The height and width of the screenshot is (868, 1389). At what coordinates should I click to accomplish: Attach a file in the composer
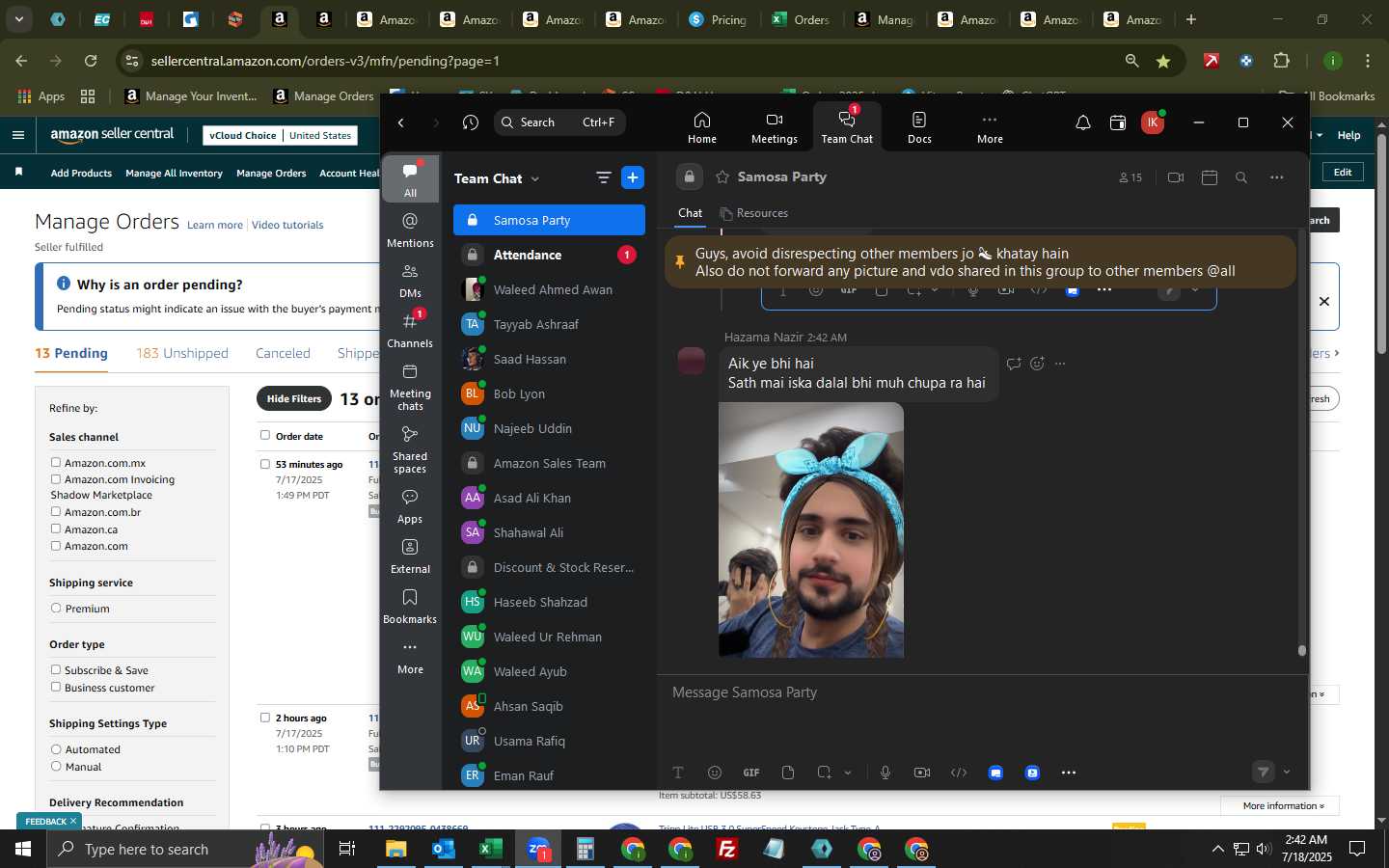pyautogui.click(x=788, y=773)
